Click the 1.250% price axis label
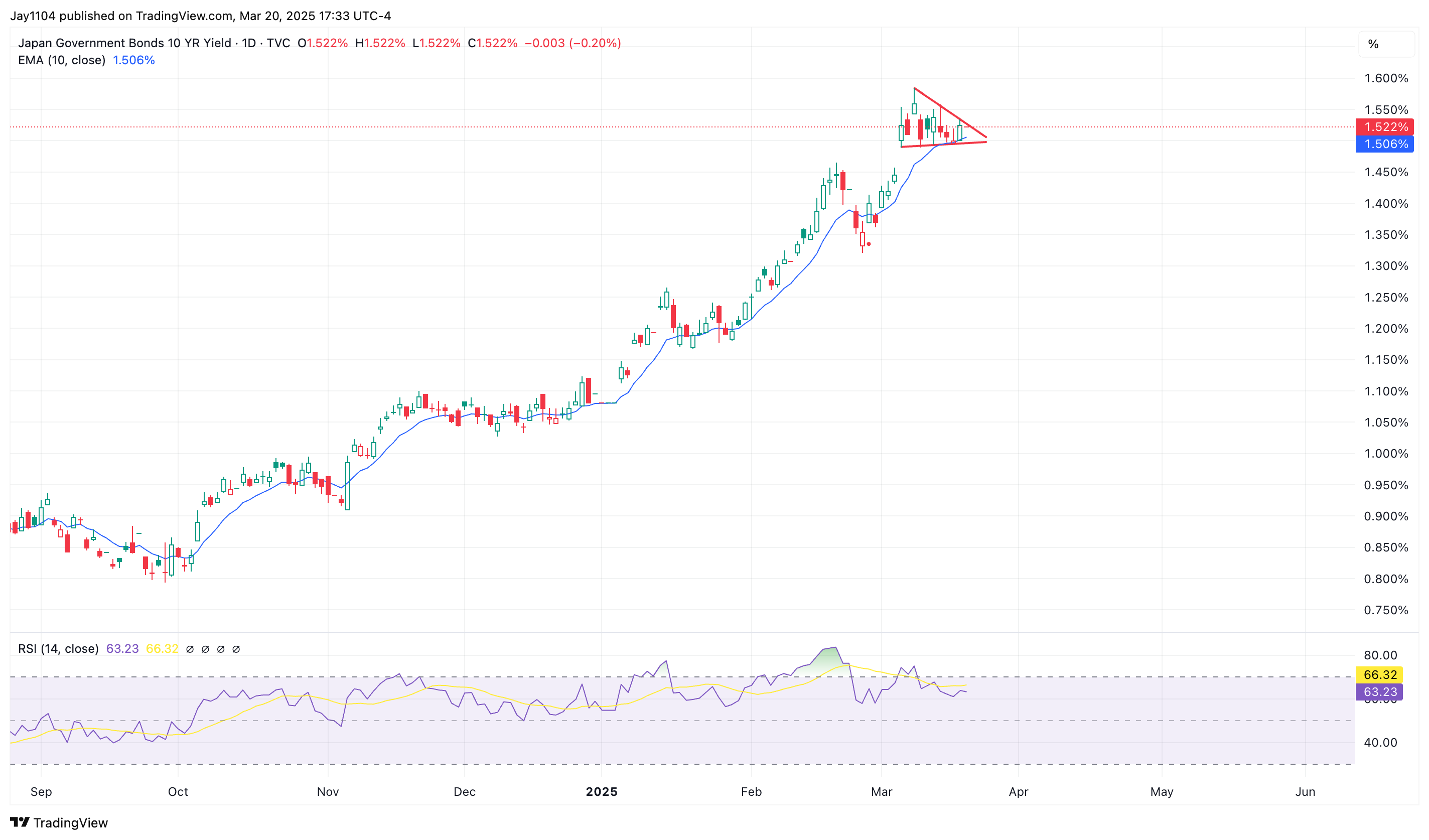 tap(1386, 297)
